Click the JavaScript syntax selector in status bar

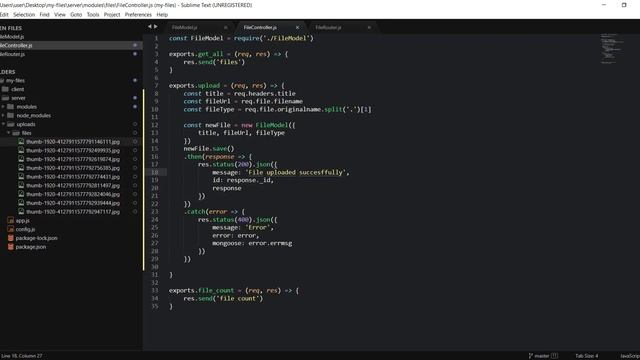tap(630, 356)
